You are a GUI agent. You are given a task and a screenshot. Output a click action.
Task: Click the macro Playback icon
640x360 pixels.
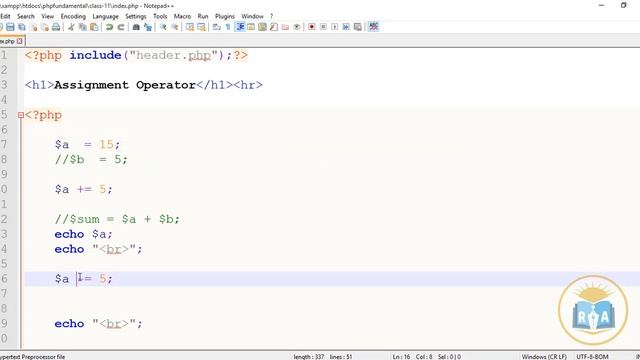335,27
